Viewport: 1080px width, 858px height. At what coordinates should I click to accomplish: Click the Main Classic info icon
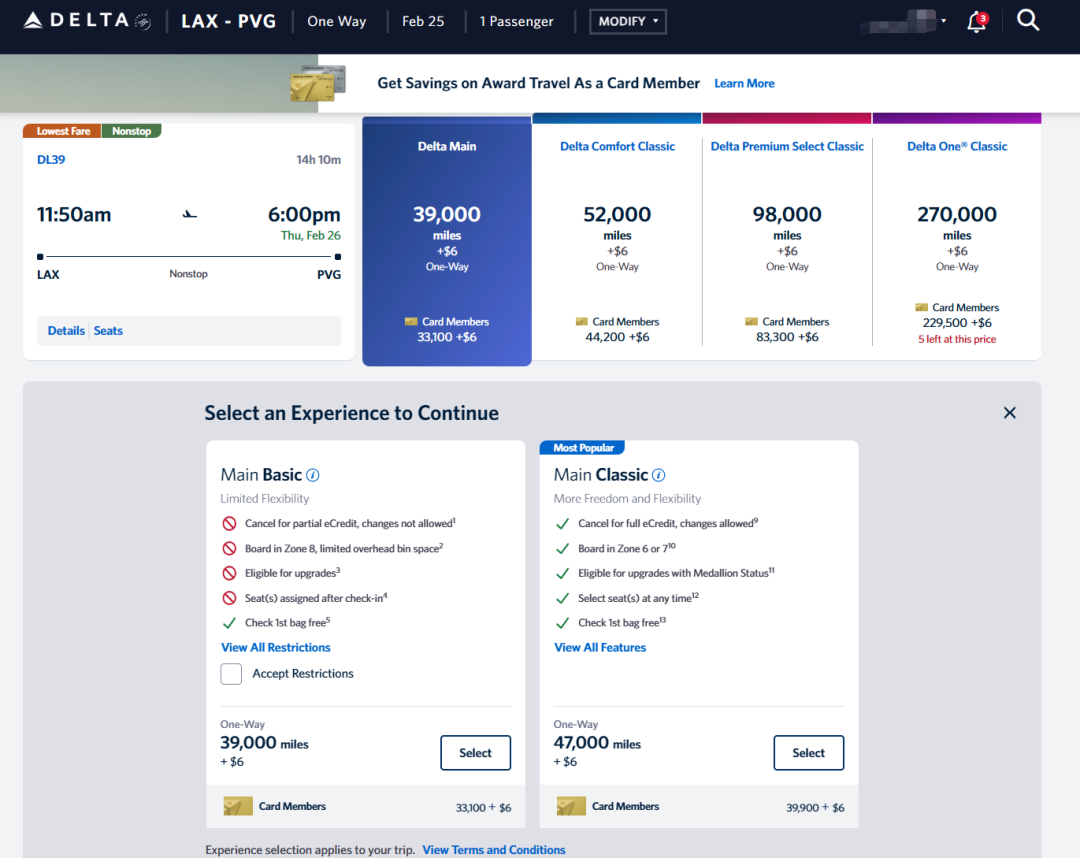pyautogui.click(x=658, y=475)
